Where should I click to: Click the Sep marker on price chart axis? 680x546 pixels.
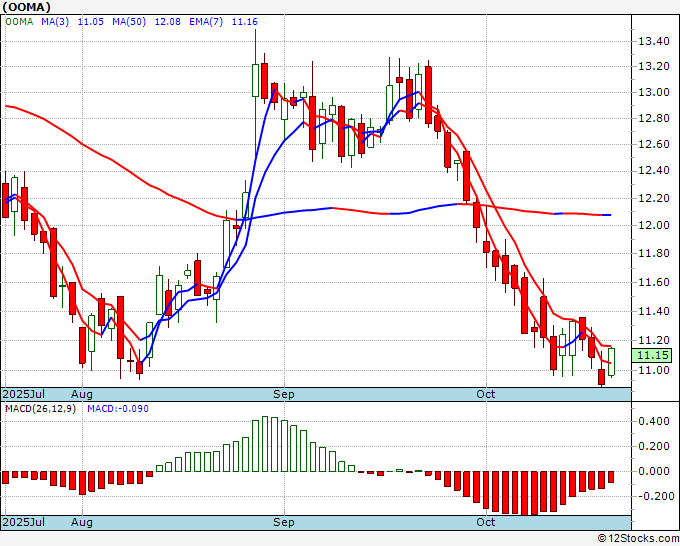click(284, 394)
